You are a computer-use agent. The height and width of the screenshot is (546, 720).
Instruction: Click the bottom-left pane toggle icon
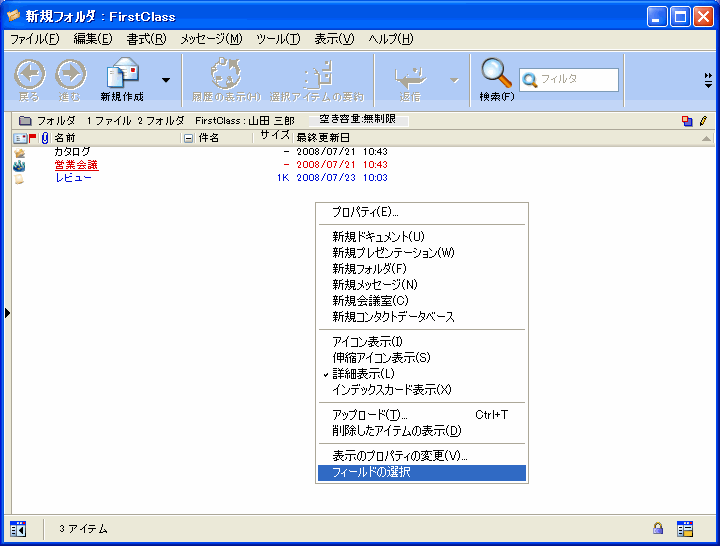point(20,528)
